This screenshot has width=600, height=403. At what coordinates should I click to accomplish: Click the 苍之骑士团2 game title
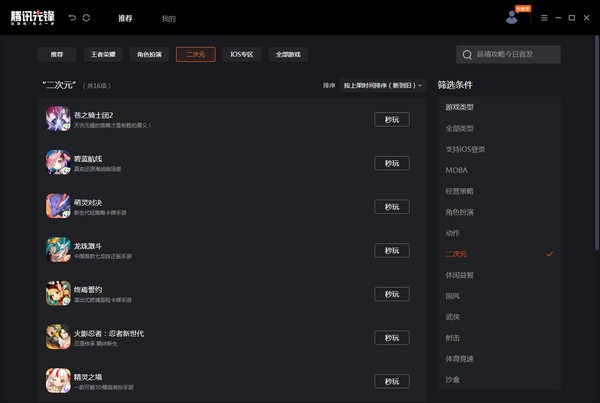click(93, 115)
